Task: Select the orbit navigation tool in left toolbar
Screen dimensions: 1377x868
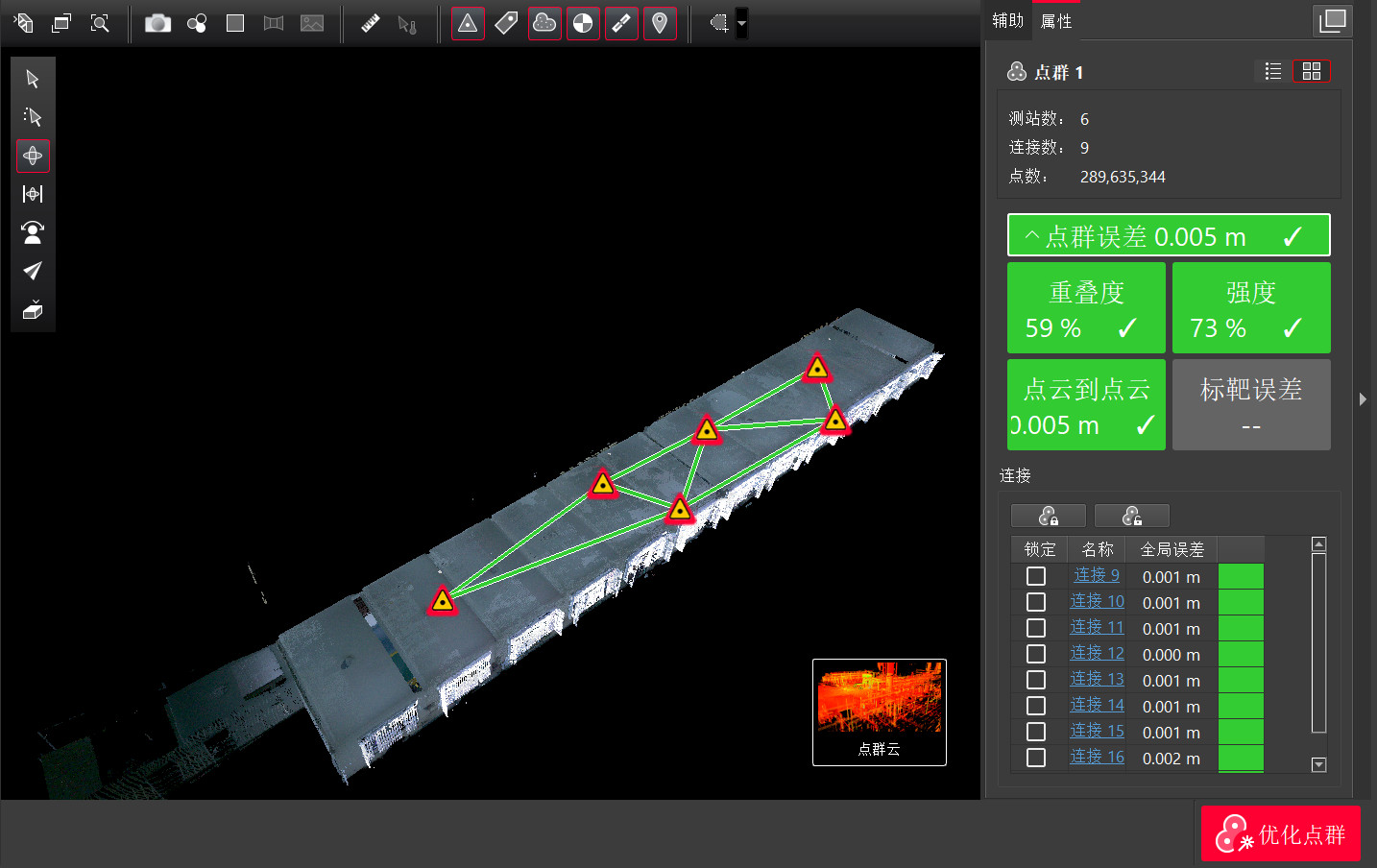Action: [33, 156]
